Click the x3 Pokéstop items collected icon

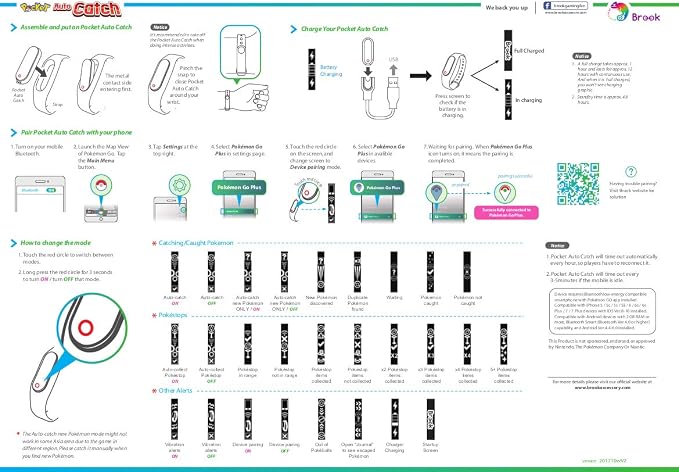tap(430, 344)
